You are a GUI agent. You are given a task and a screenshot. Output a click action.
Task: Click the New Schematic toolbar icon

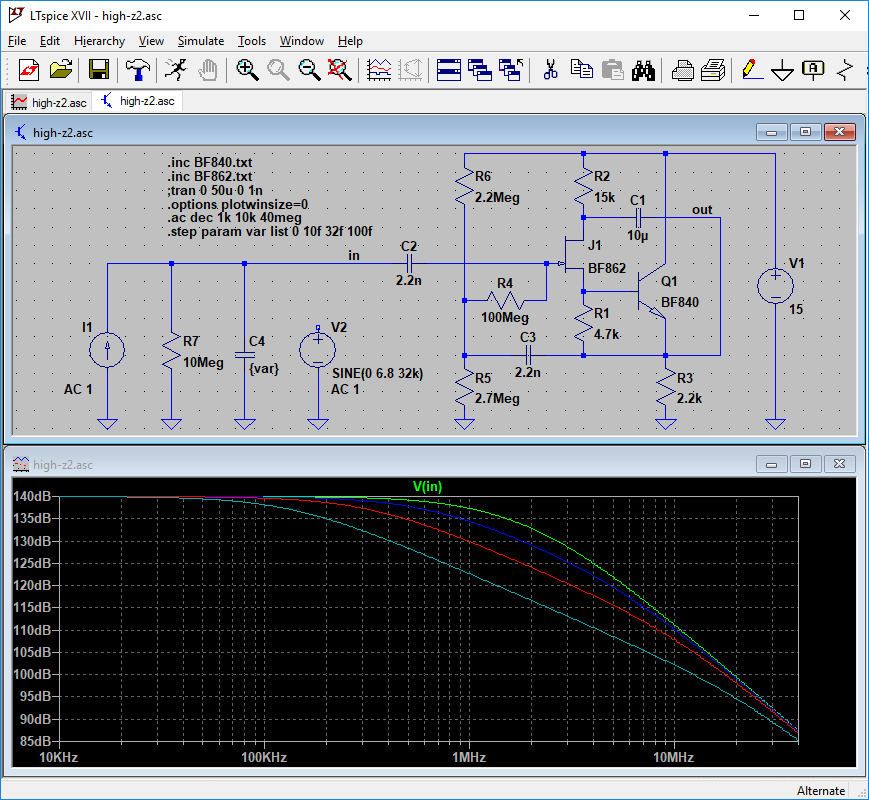(29, 70)
